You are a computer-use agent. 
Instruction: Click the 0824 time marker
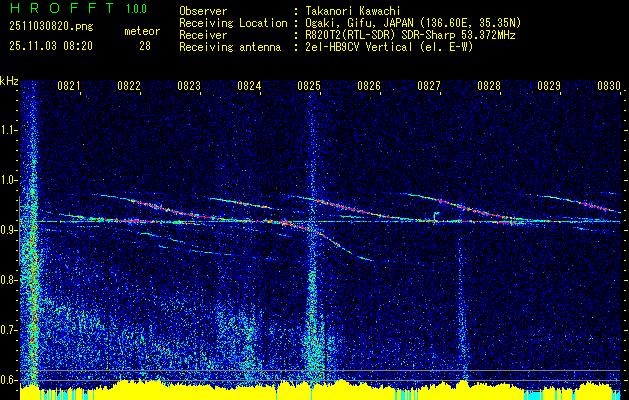249,86
